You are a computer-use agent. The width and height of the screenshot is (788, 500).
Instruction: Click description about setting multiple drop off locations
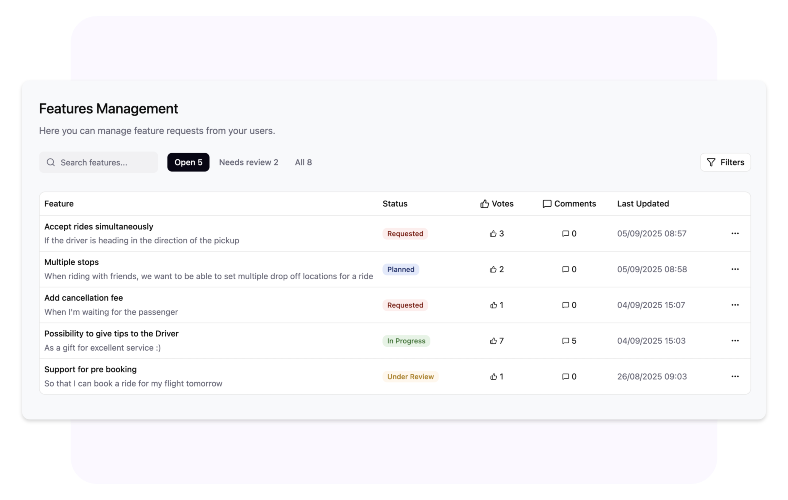coord(209,276)
